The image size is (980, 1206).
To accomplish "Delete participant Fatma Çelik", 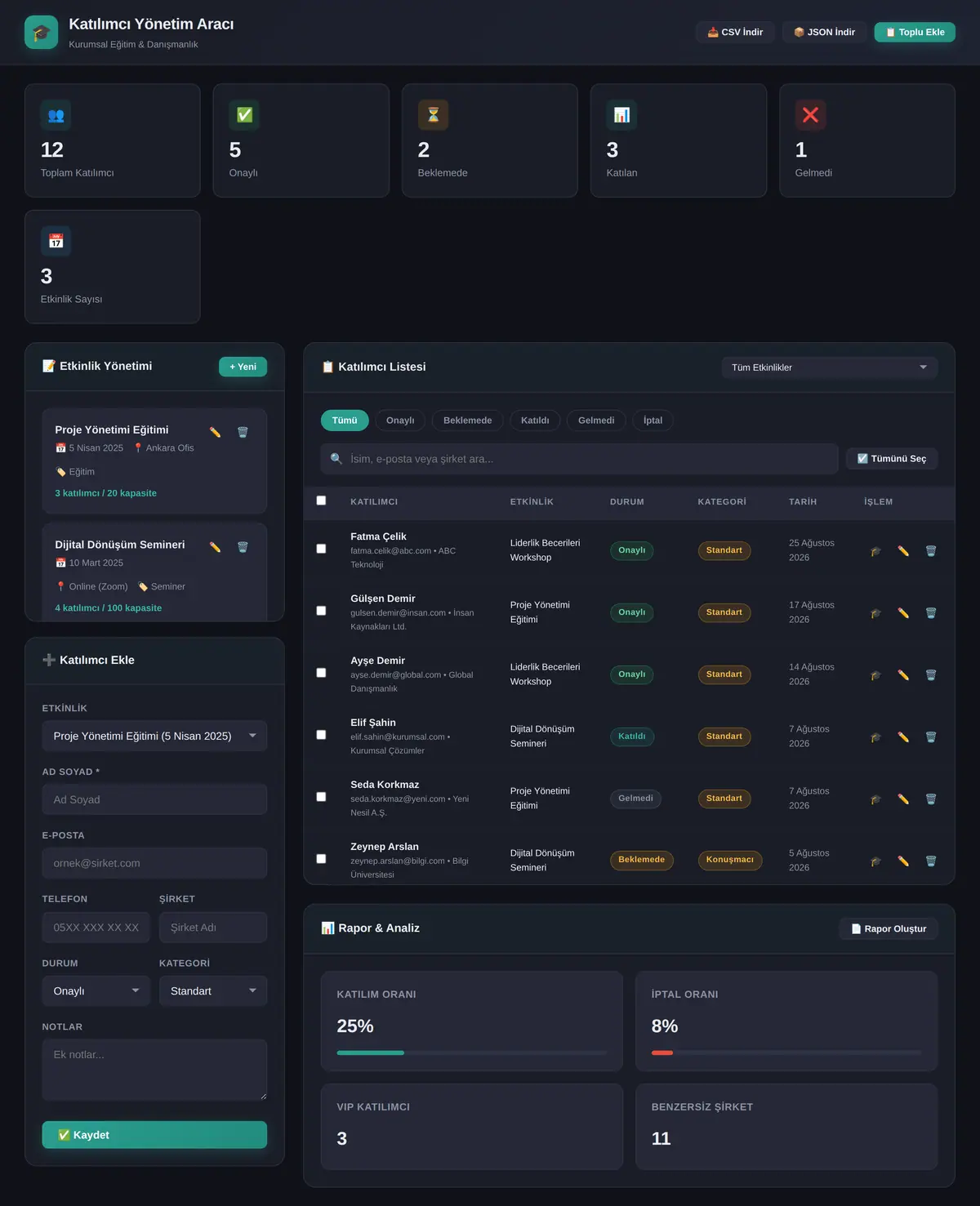I will pyautogui.click(x=931, y=551).
